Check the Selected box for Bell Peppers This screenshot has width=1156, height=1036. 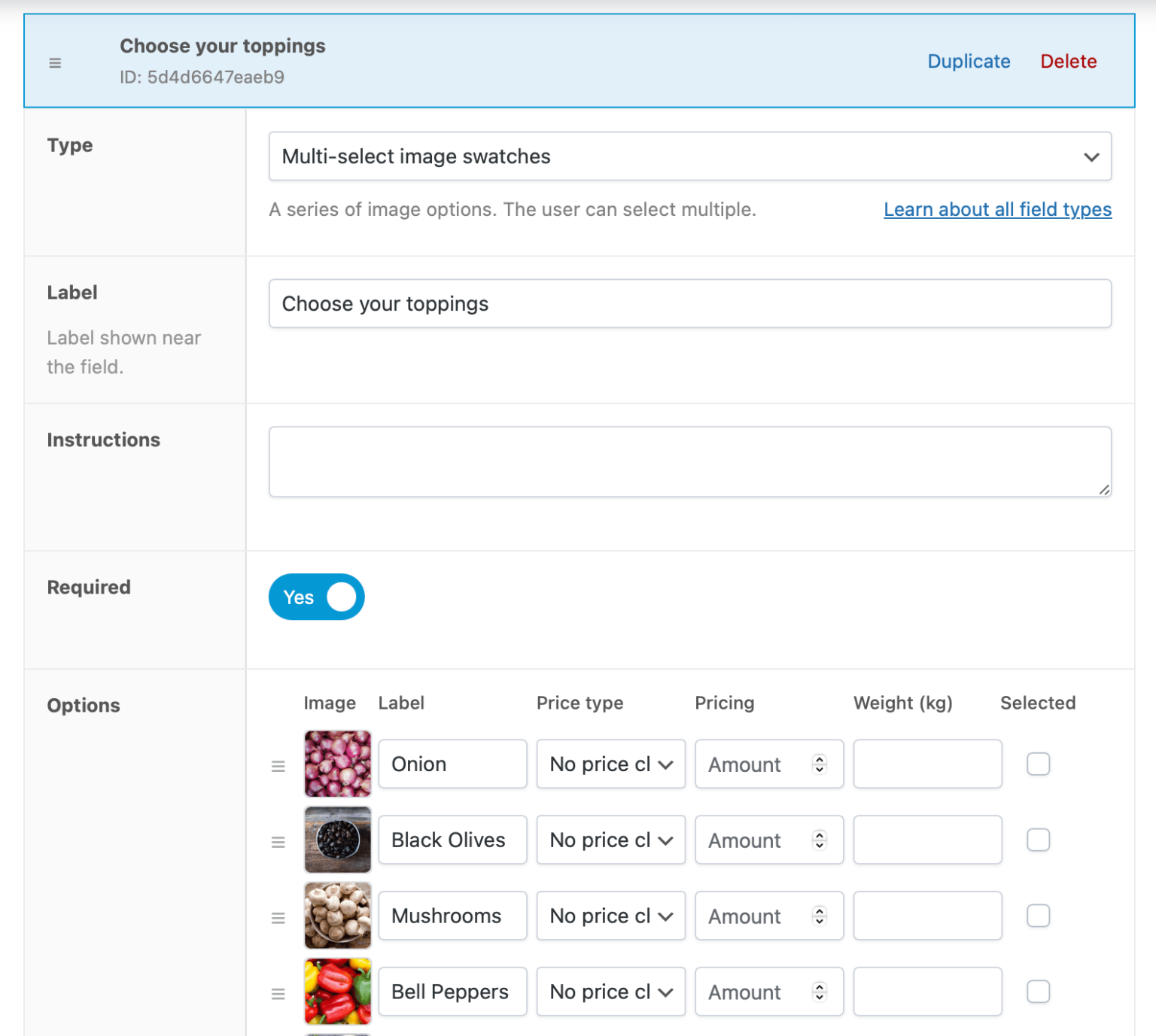click(1039, 992)
